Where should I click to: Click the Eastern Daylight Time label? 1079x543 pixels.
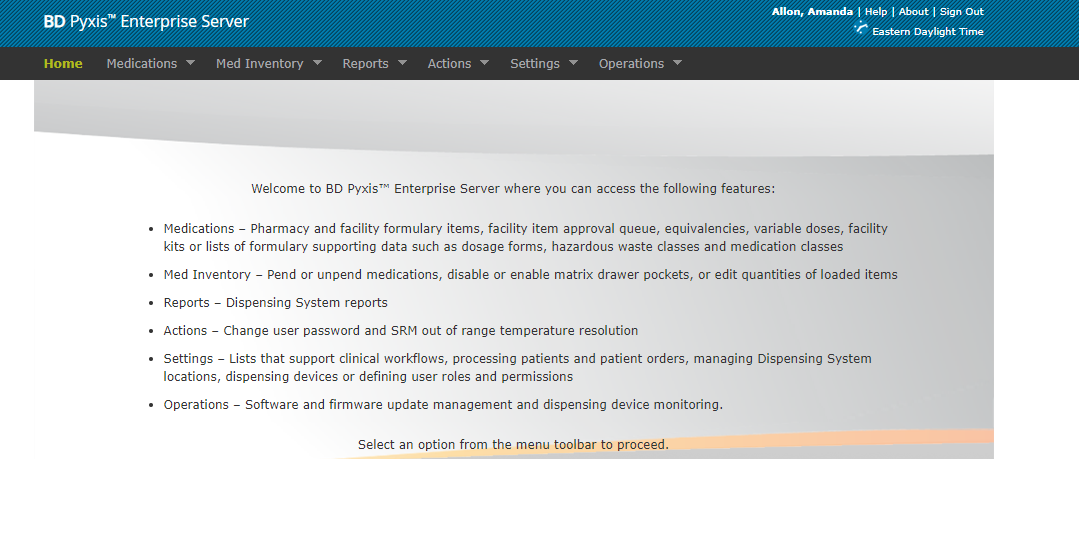[x=927, y=32]
